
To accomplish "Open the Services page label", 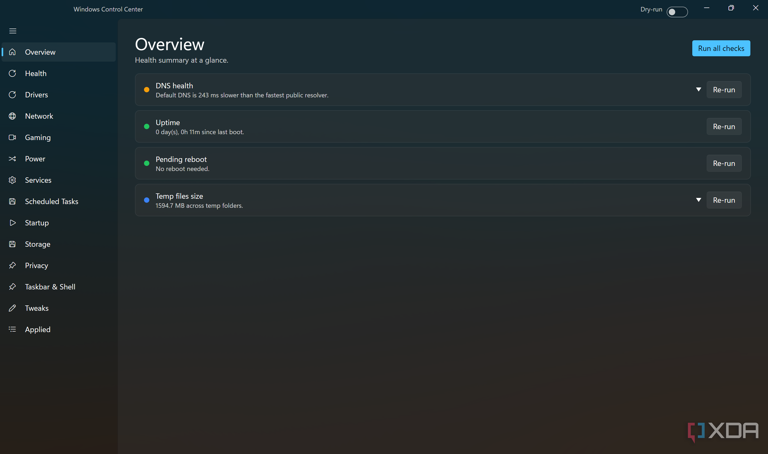I will [x=38, y=180].
